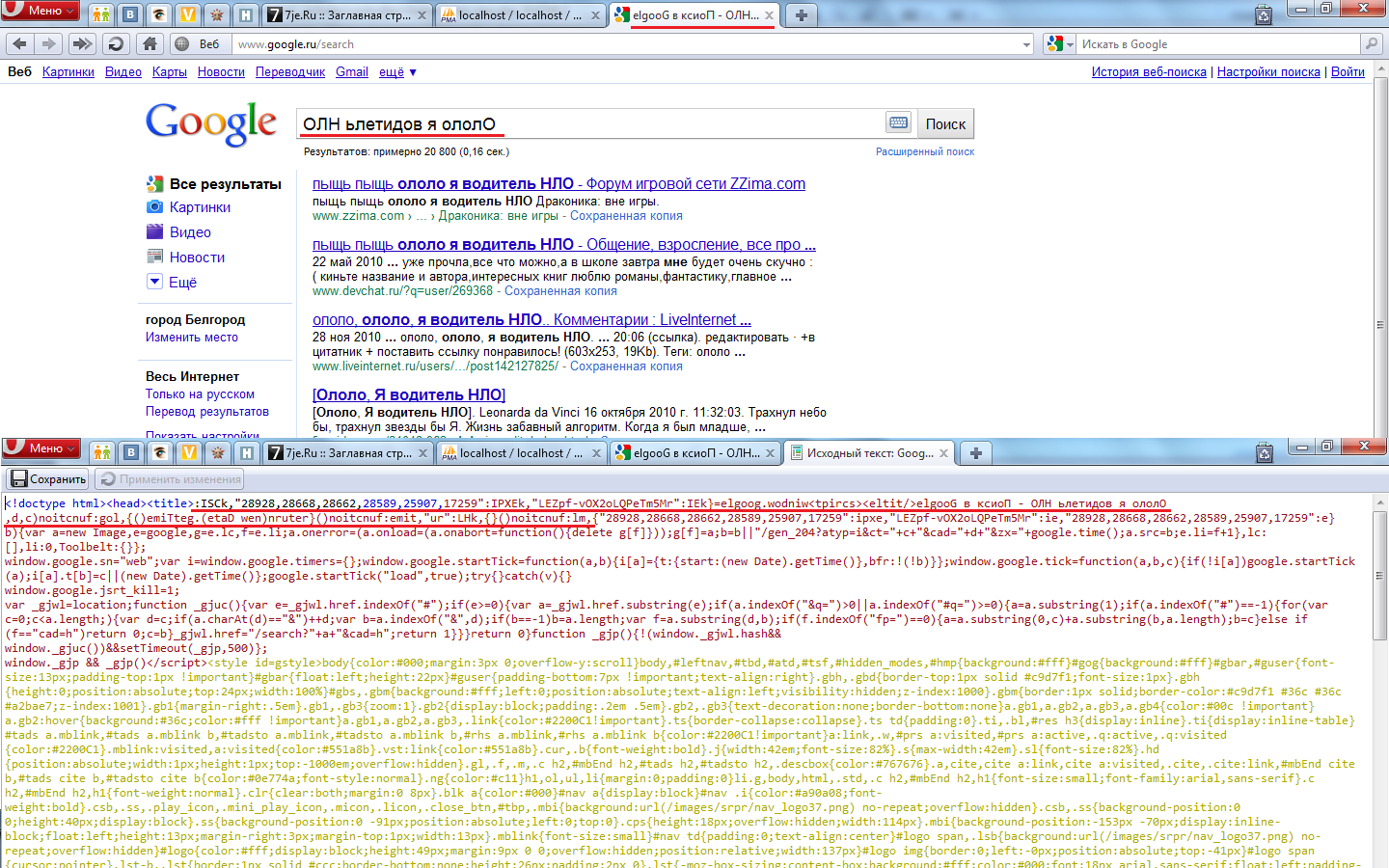Open the Переводчик item in Google's top bar
Screen dimensions: 1389x868
290,71
